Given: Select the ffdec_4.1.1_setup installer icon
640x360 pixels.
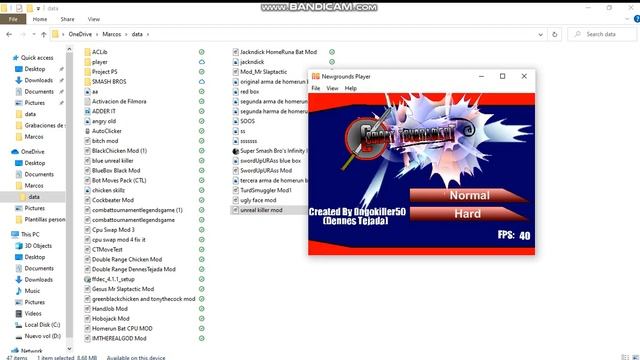Looking at the screenshot, I should 87,279.
